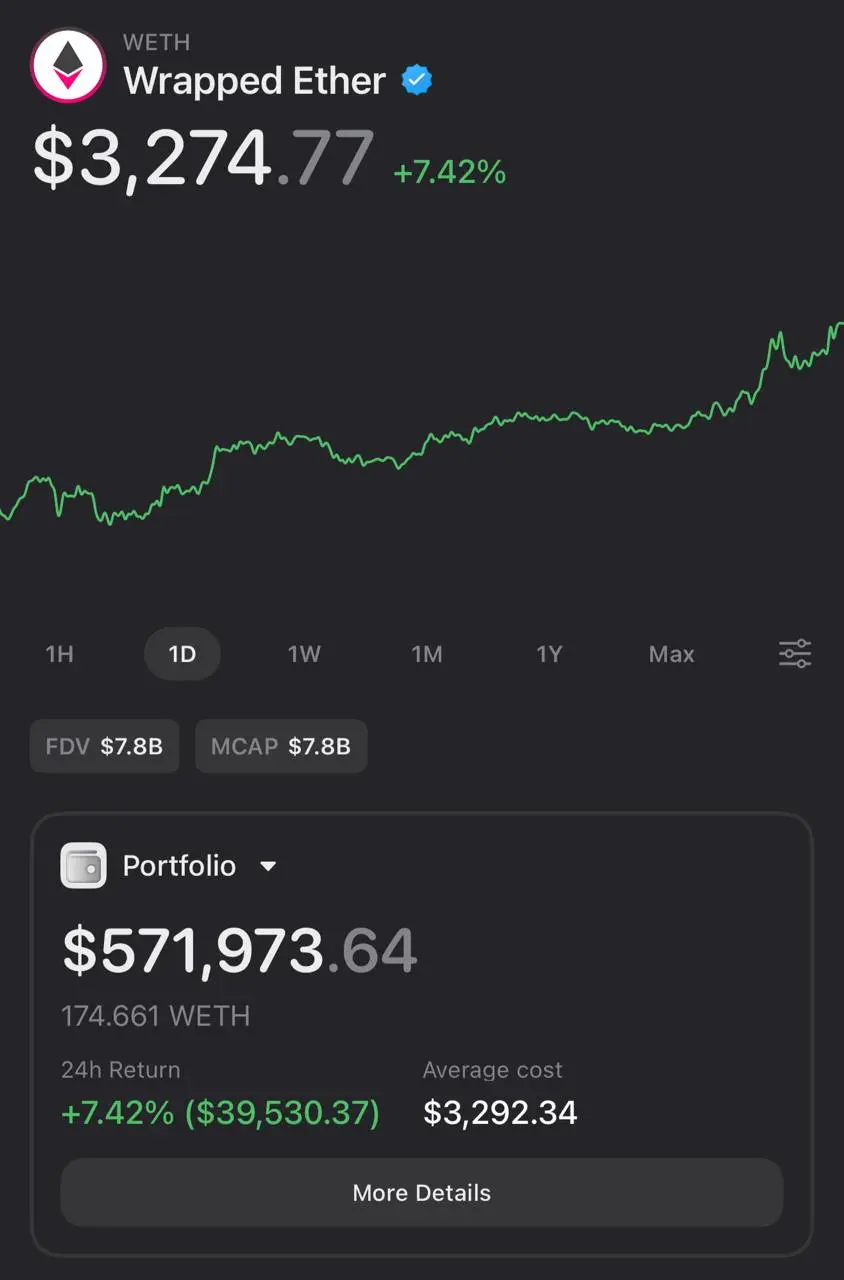The image size is (844, 1280).
Task: Tap the FDV $7.8B chip
Action: [x=104, y=746]
